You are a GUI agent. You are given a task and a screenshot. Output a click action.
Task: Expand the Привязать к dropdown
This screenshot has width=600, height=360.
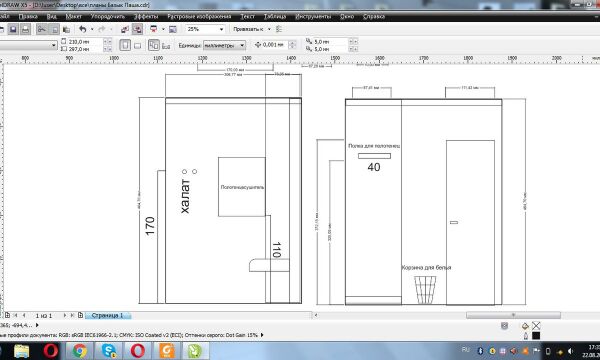coord(269,29)
